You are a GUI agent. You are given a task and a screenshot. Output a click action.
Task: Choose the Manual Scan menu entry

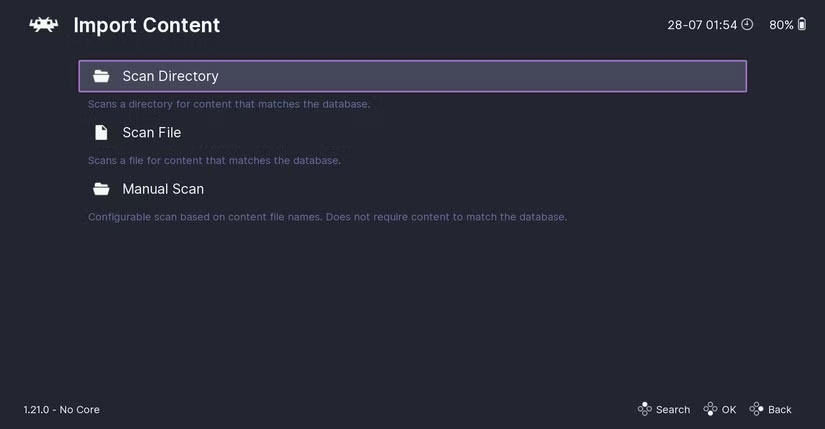click(x=163, y=189)
